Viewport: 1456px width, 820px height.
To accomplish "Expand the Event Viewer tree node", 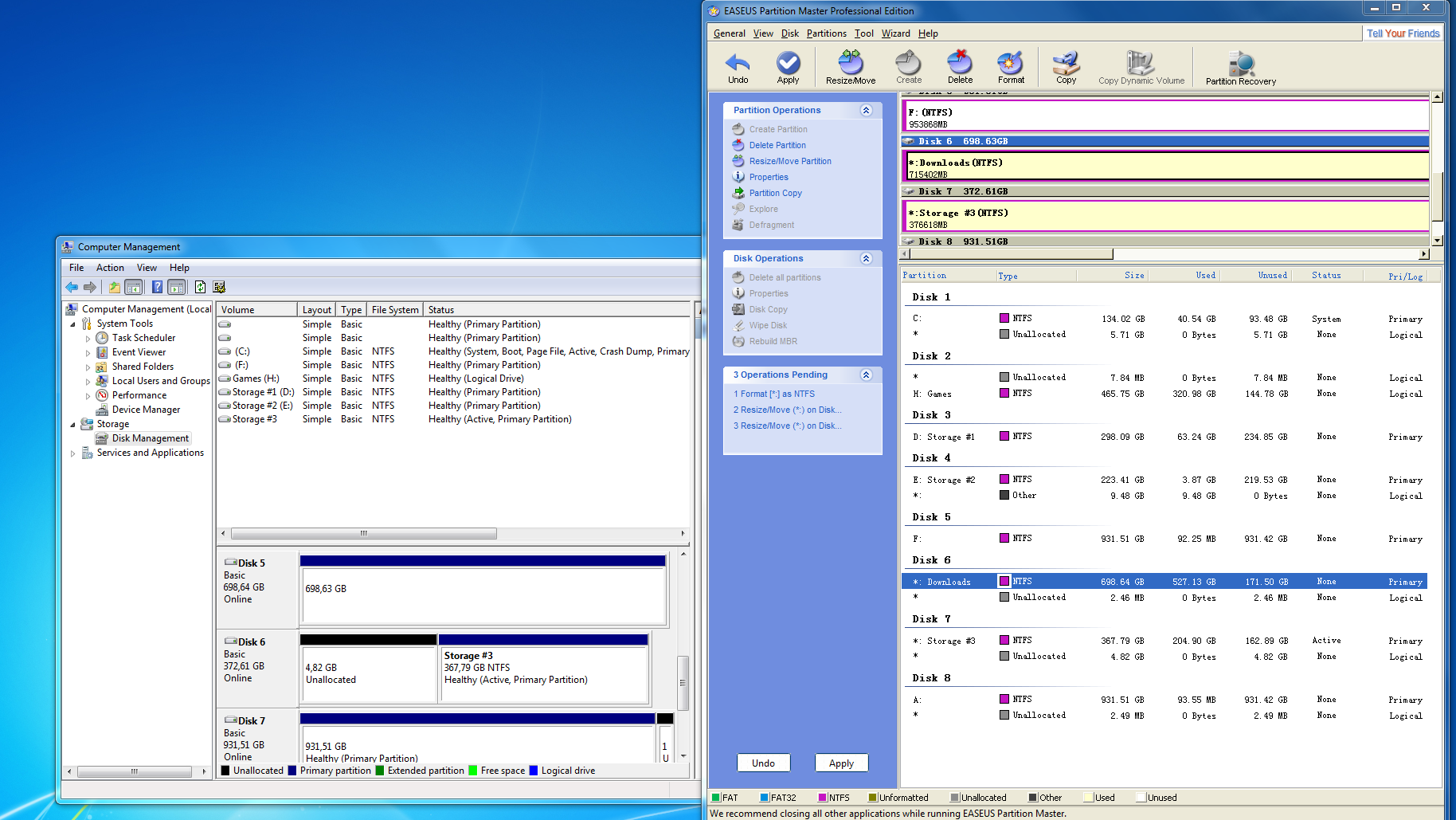I will (88, 353).
